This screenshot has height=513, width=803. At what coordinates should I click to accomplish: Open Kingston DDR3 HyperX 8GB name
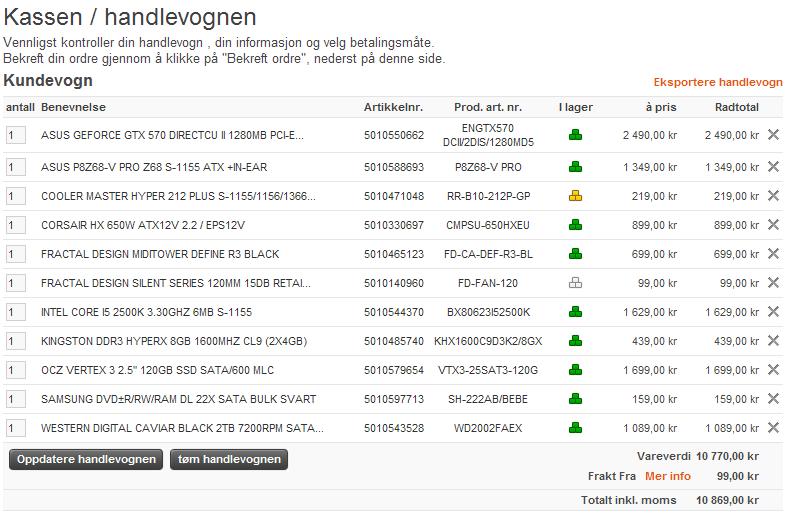pos(174,341)
